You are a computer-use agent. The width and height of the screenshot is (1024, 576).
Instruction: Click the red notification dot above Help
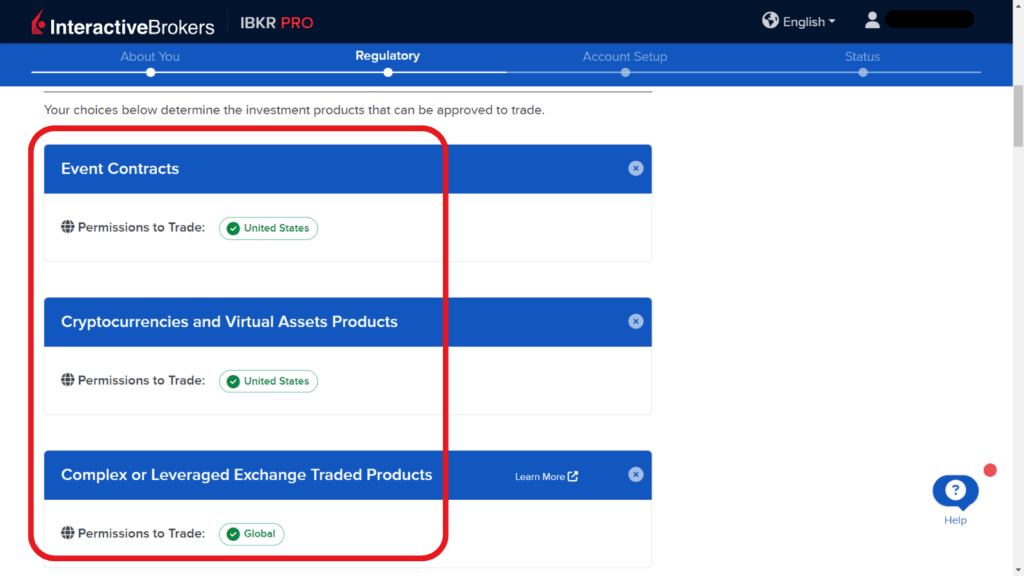point(990,470)
